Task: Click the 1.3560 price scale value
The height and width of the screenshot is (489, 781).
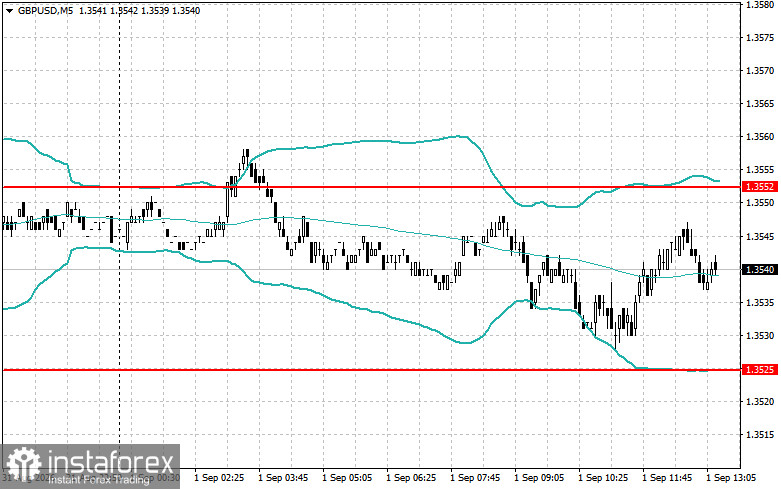Action: (x=760, y=136)
